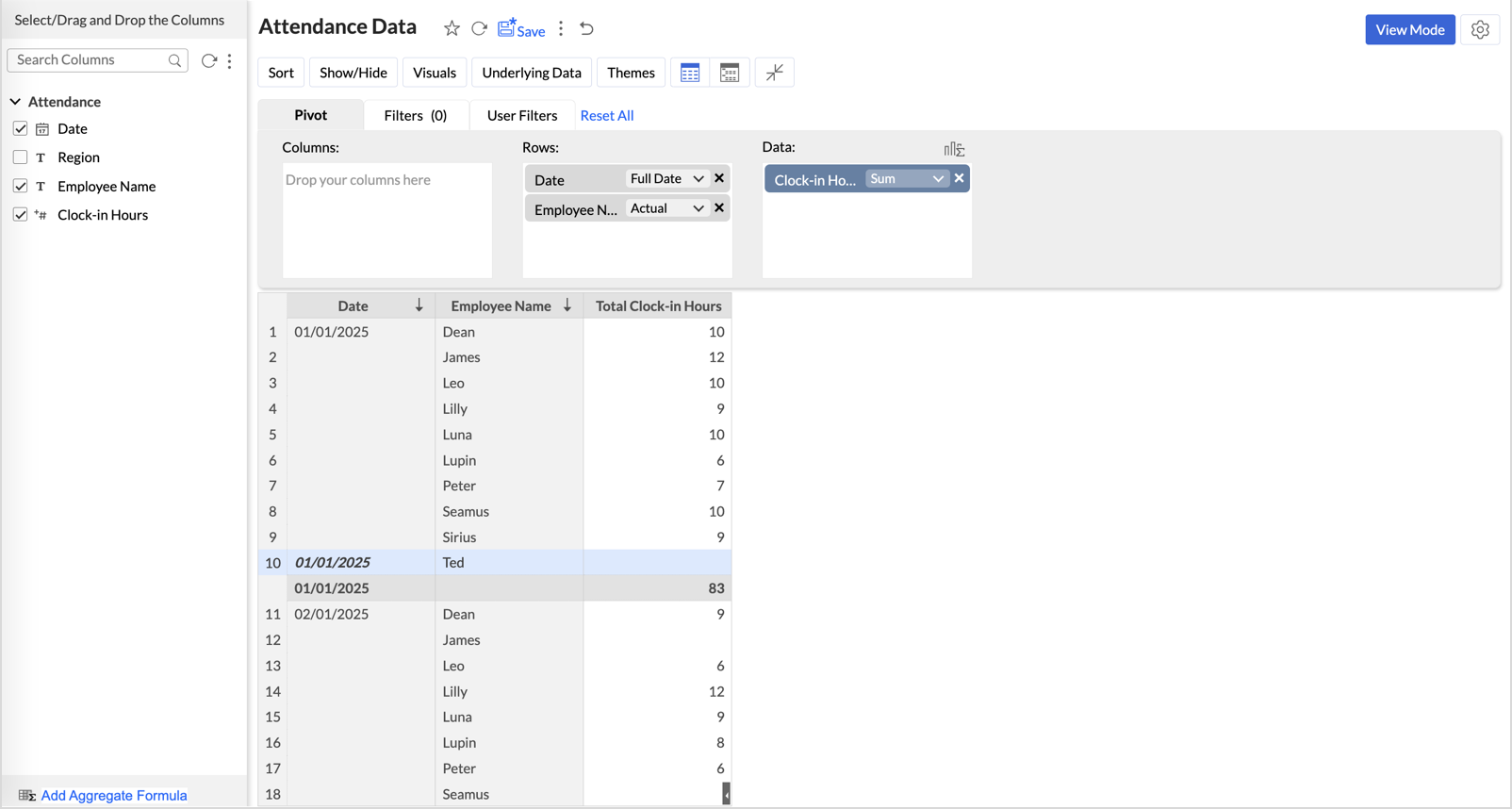Mark the view as favorite with the star icon
This screenshot has width=1512, height=809.
[x=452, y=29]
